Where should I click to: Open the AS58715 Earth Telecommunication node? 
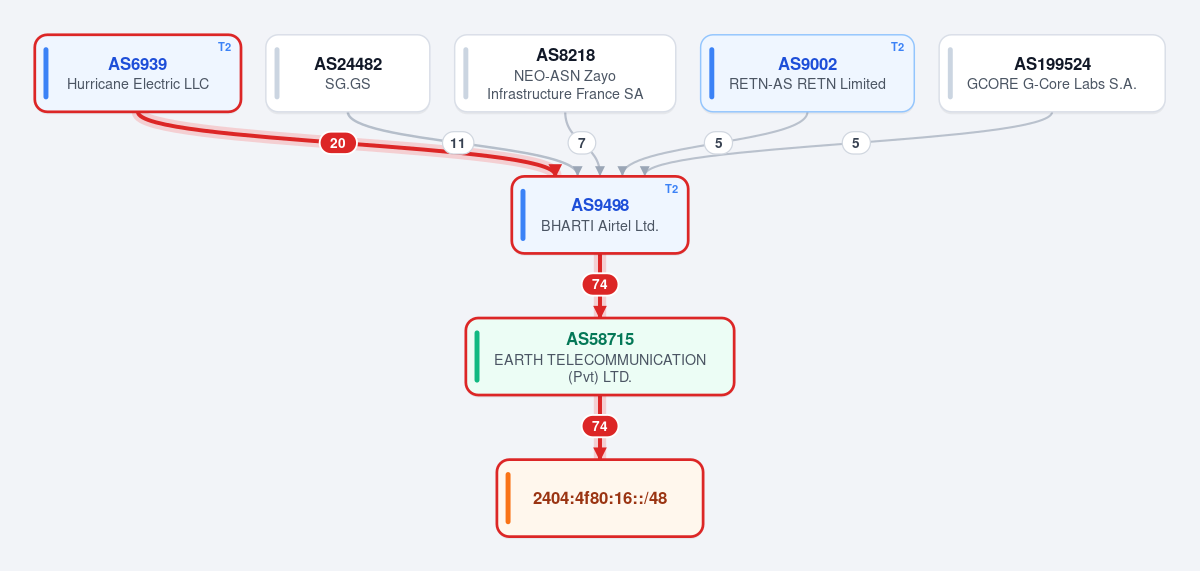600,357
